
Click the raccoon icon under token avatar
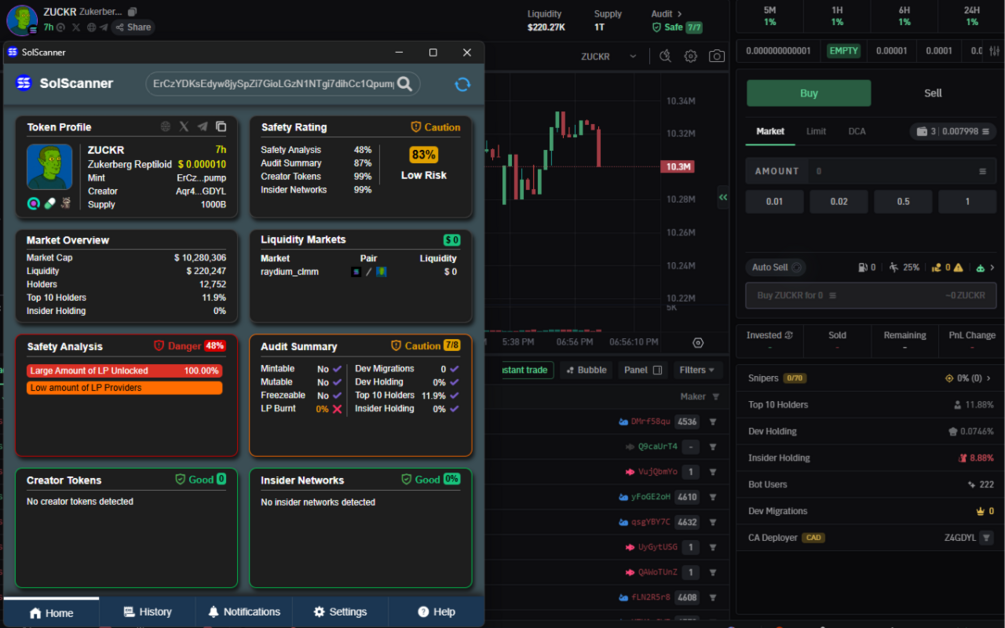pyautogui.click(x=65, y=203)
